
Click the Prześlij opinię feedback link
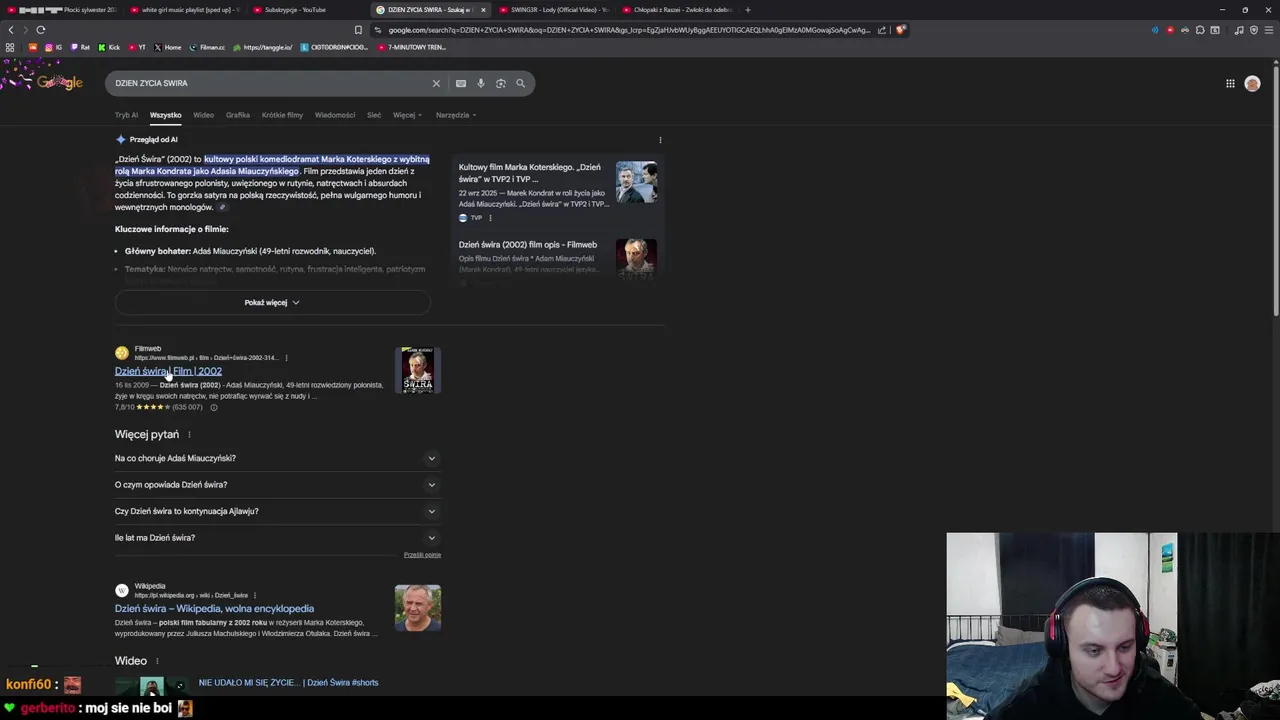click(422, 555)
